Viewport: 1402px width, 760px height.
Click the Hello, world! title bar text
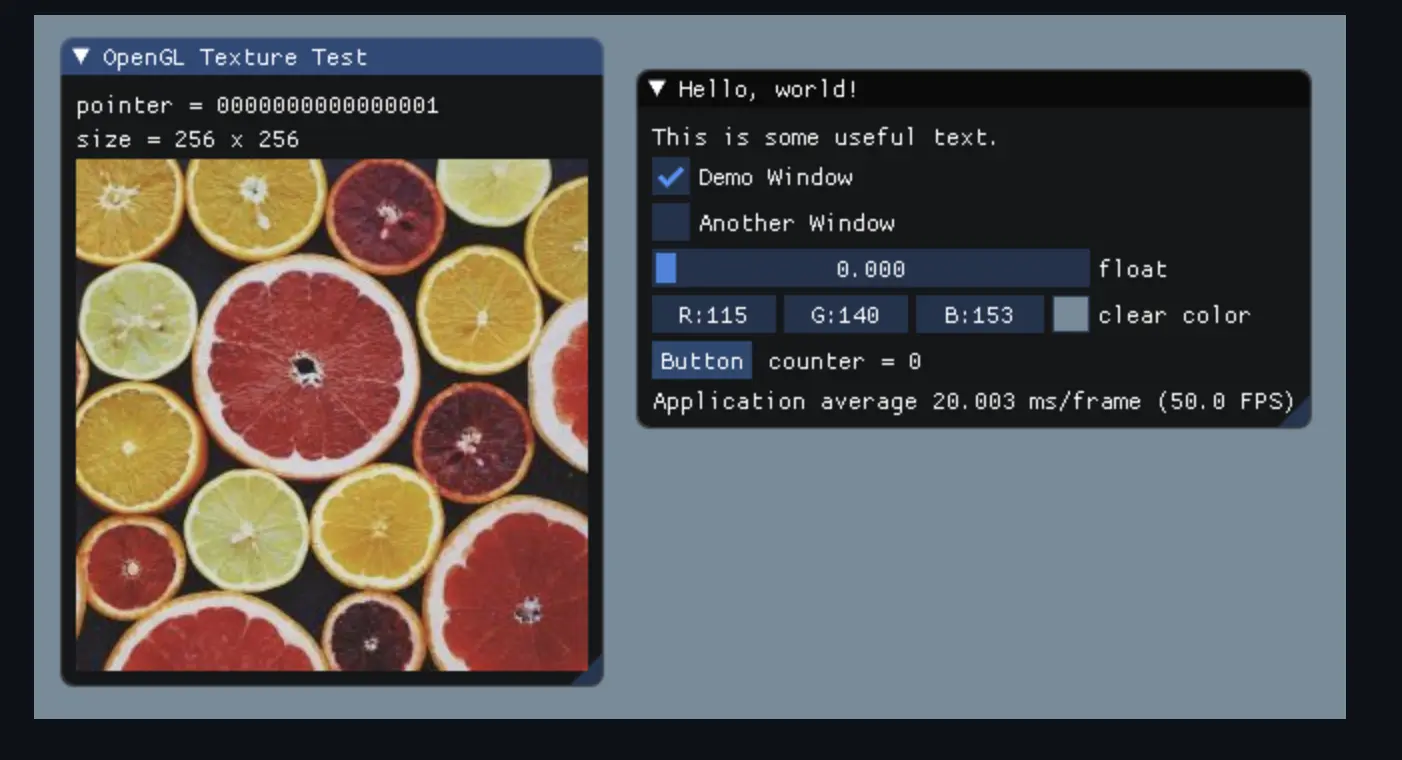click(x=768, y=89)
